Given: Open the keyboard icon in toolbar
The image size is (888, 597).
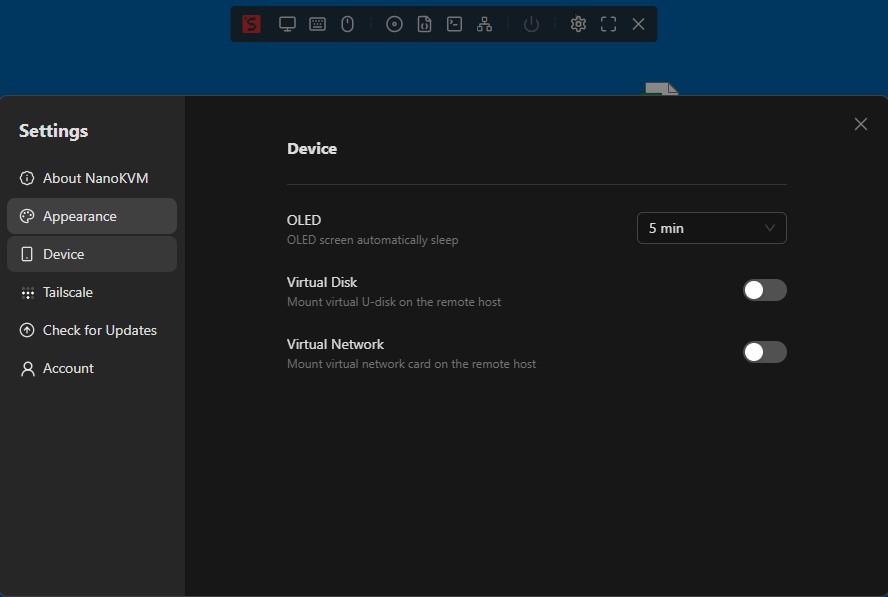Looking at the screenshot, I should coord(317,24).
